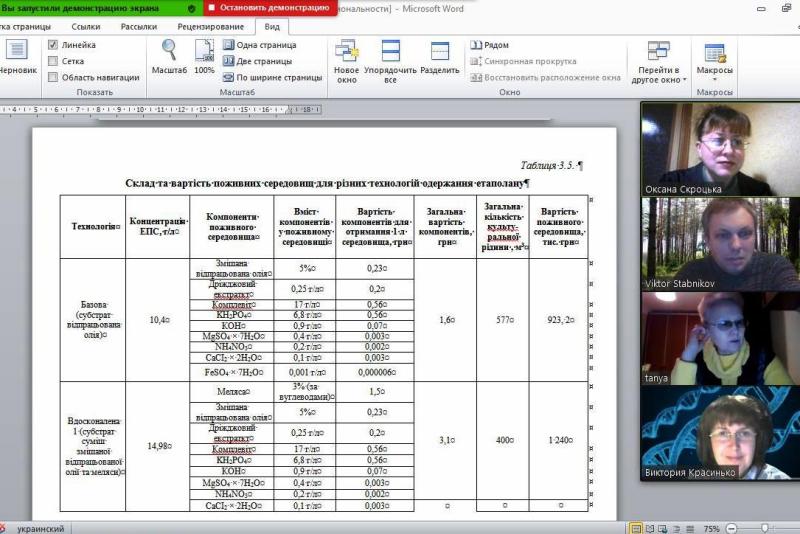Fit page with По ширине страницы
This screenshot has height=534, width=800.
[x=271, y=77]
